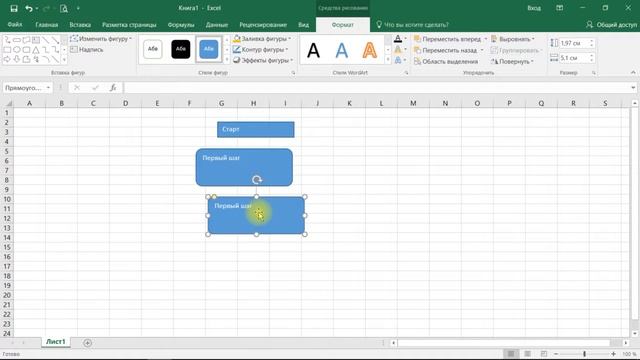Viewport: 640px width, 360px height.
Task: Select the Старт rectangle shape
Action: [256, 129]
